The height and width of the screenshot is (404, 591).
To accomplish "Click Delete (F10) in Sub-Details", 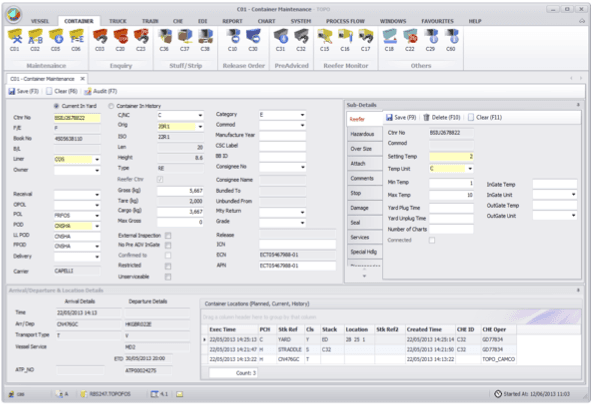I will [441, 118].
